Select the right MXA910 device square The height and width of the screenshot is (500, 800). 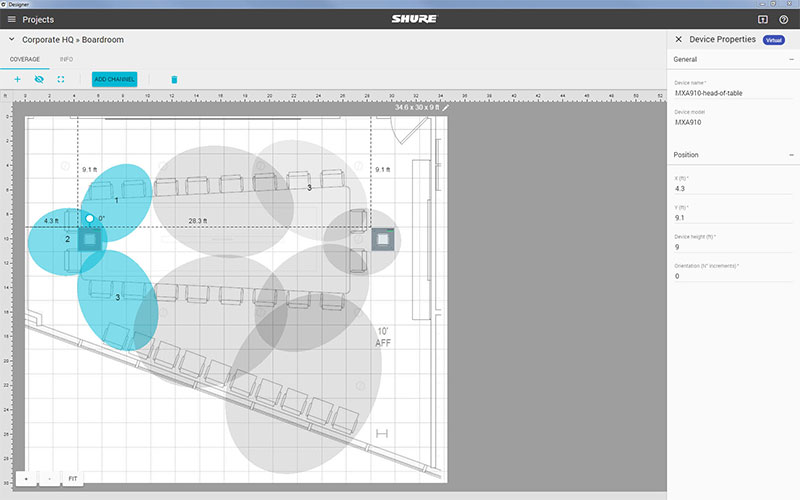(383, 239)
